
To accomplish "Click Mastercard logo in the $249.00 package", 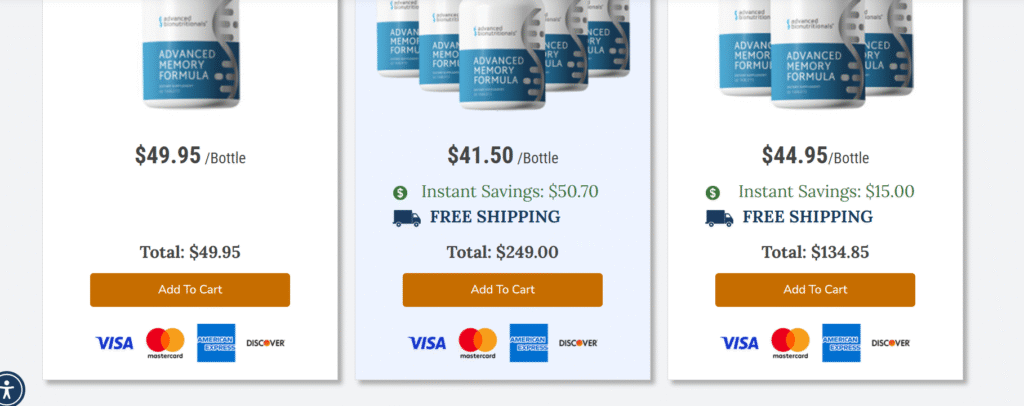I will coord(477,343).
